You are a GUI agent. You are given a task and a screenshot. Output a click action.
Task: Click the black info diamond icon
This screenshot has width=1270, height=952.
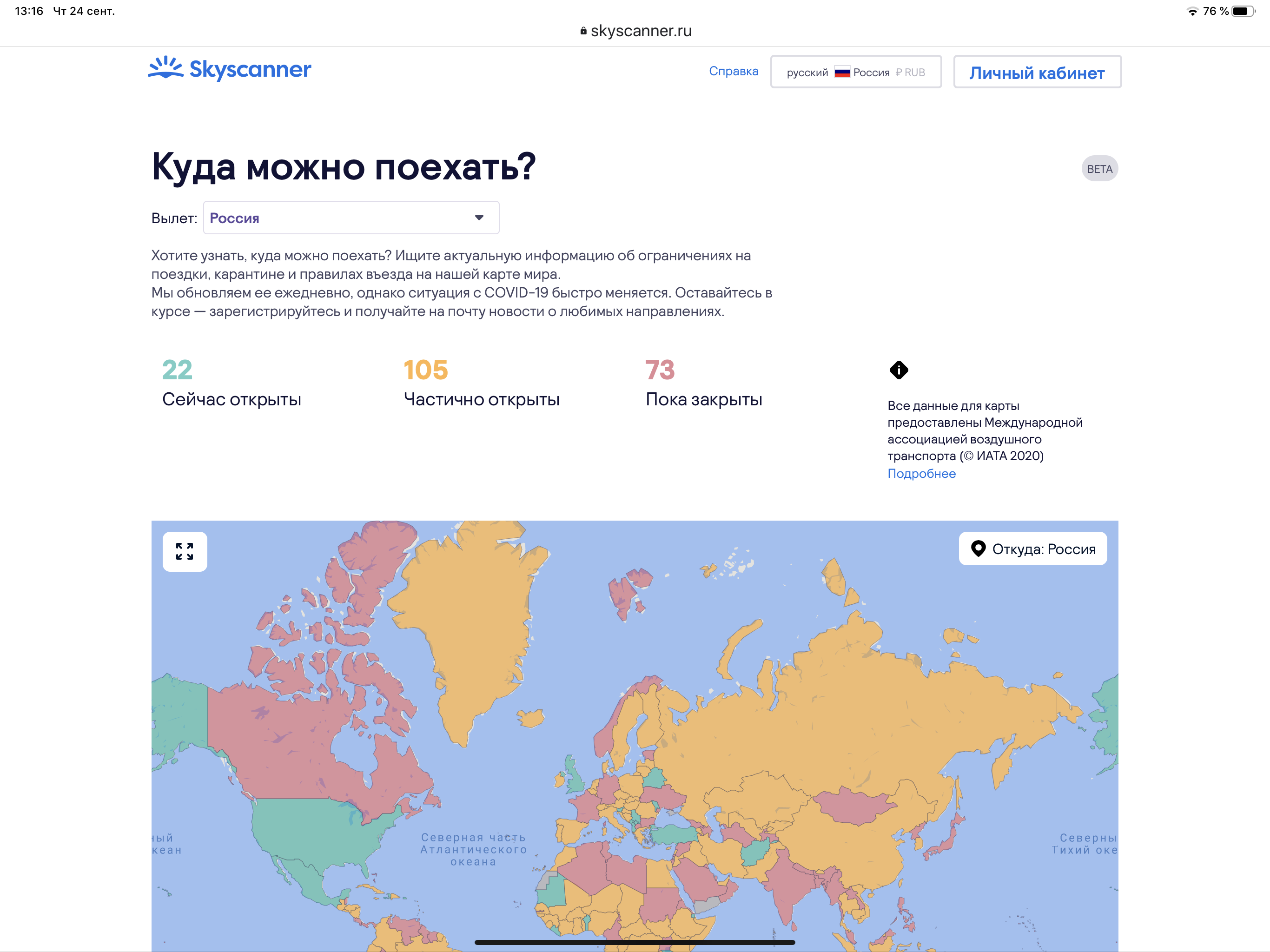click(x=899, y=370)
